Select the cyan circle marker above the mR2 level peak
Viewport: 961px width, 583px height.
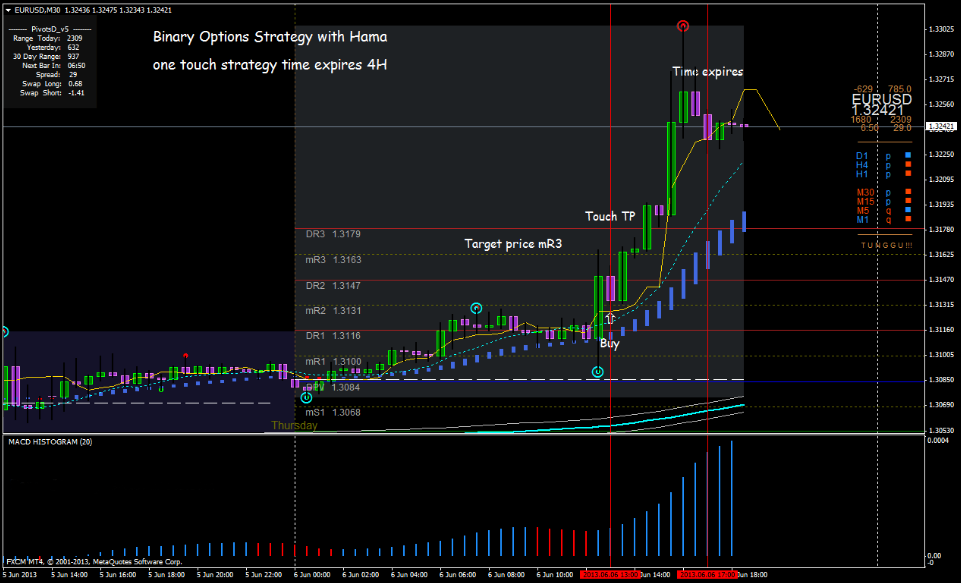click(x=476, y=308)
